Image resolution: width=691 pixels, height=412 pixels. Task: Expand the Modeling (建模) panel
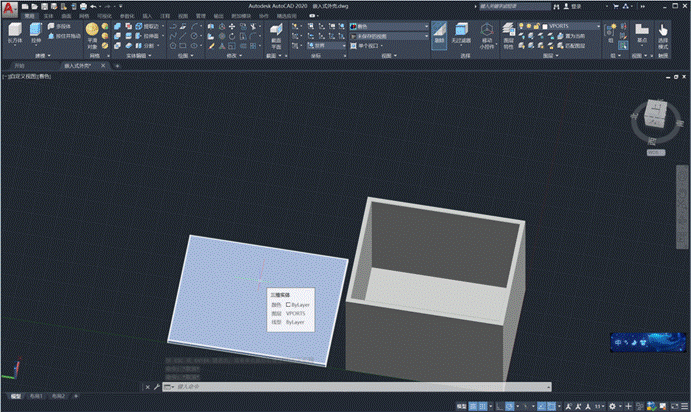pos(43,56)
